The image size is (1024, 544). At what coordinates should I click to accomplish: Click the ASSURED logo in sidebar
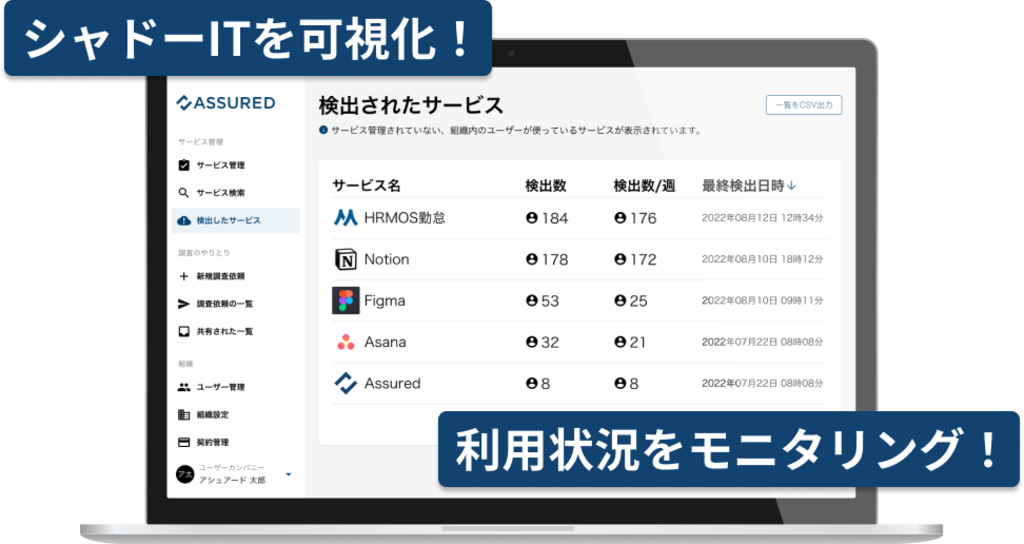tap(226, 103)
